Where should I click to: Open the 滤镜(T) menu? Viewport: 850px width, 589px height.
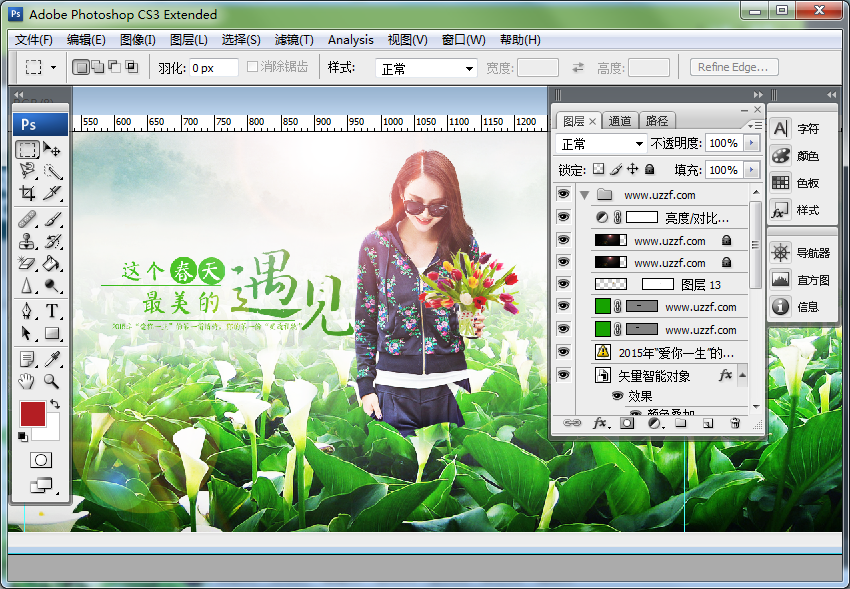click(x=293, y=40)
